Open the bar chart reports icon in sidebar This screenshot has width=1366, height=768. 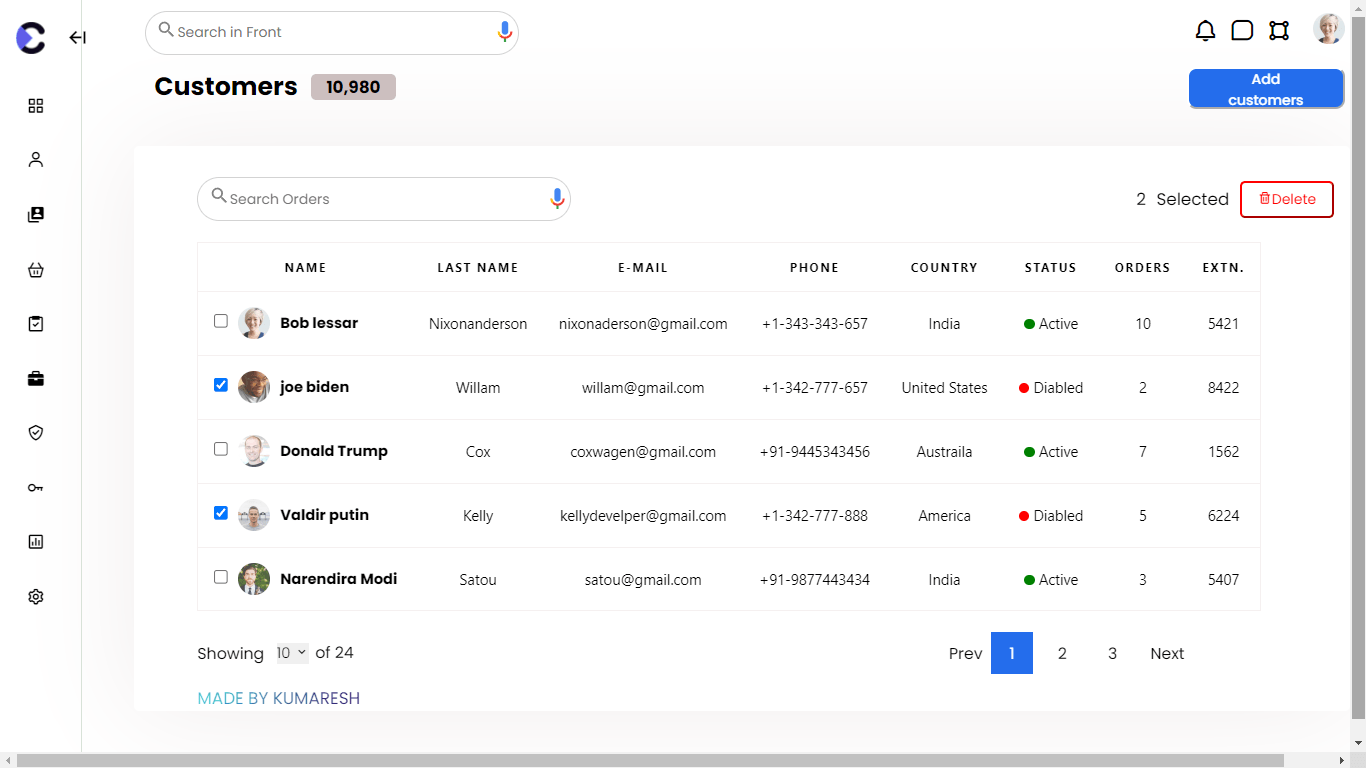pos(36,542)
